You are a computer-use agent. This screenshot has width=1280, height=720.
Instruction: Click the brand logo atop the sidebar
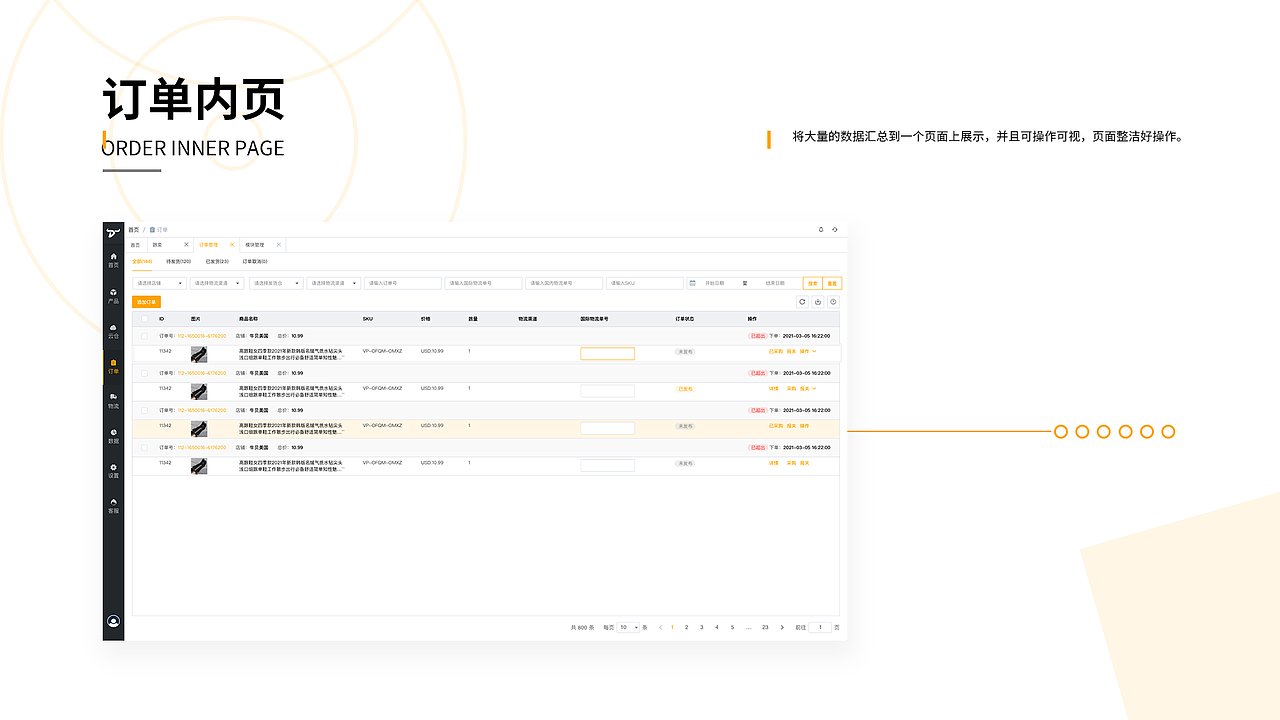pos(113,232)
